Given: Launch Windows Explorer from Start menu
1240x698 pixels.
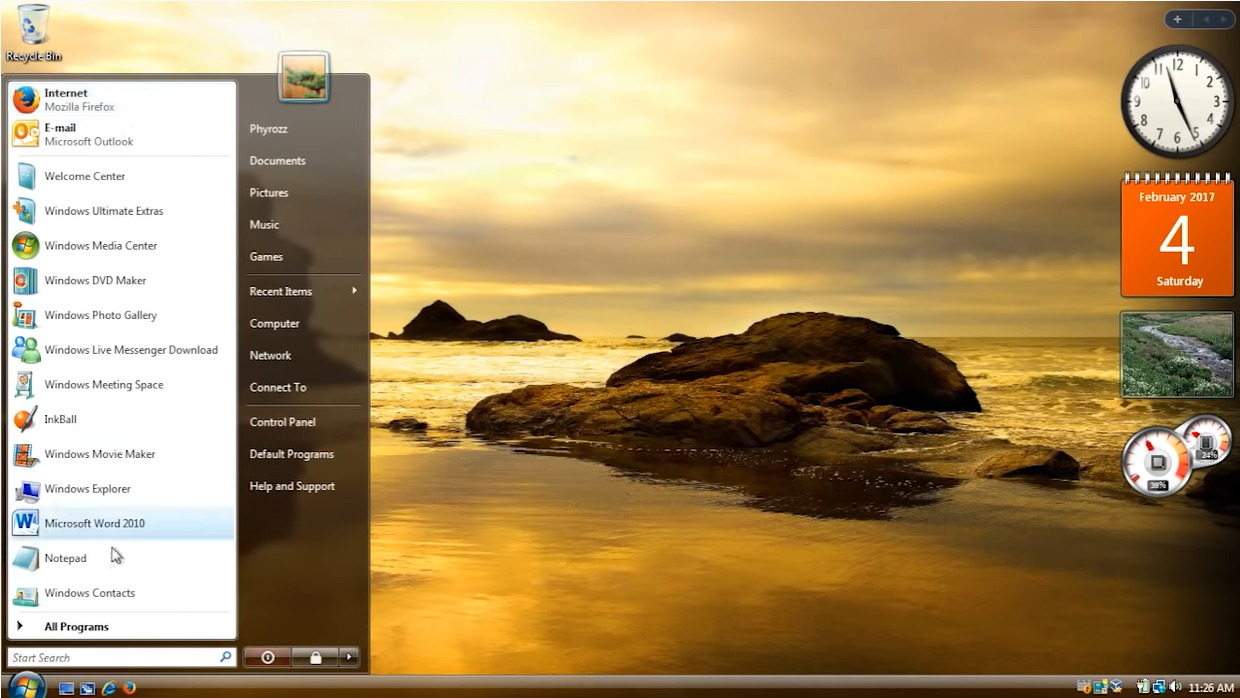Looking at the screenshot, I should click(122, 489).
